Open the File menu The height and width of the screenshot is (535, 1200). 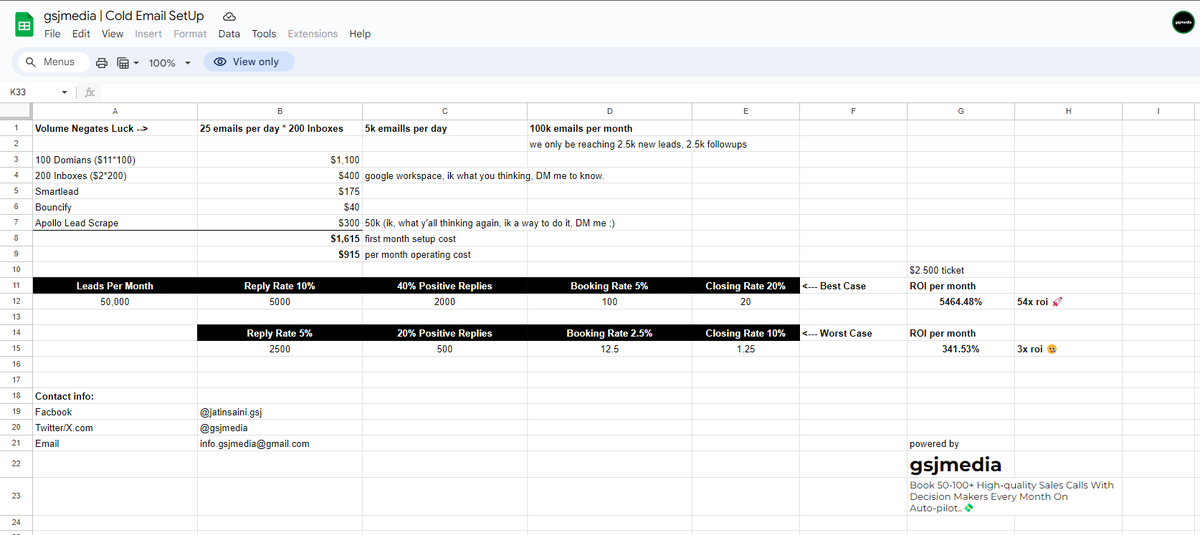(x=52, y=34)
